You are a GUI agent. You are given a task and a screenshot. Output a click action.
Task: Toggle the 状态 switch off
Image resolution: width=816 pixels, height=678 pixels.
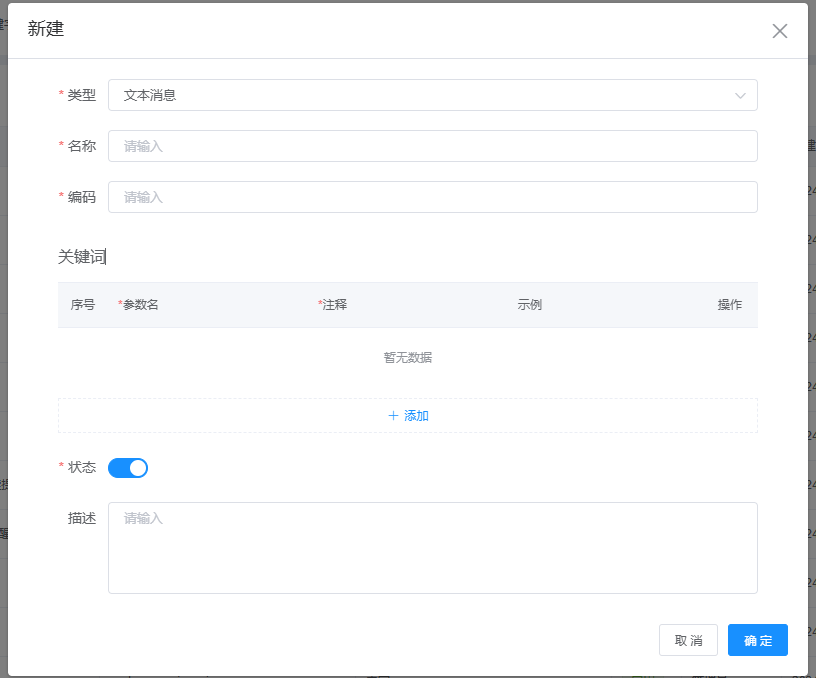coord(128,467)
